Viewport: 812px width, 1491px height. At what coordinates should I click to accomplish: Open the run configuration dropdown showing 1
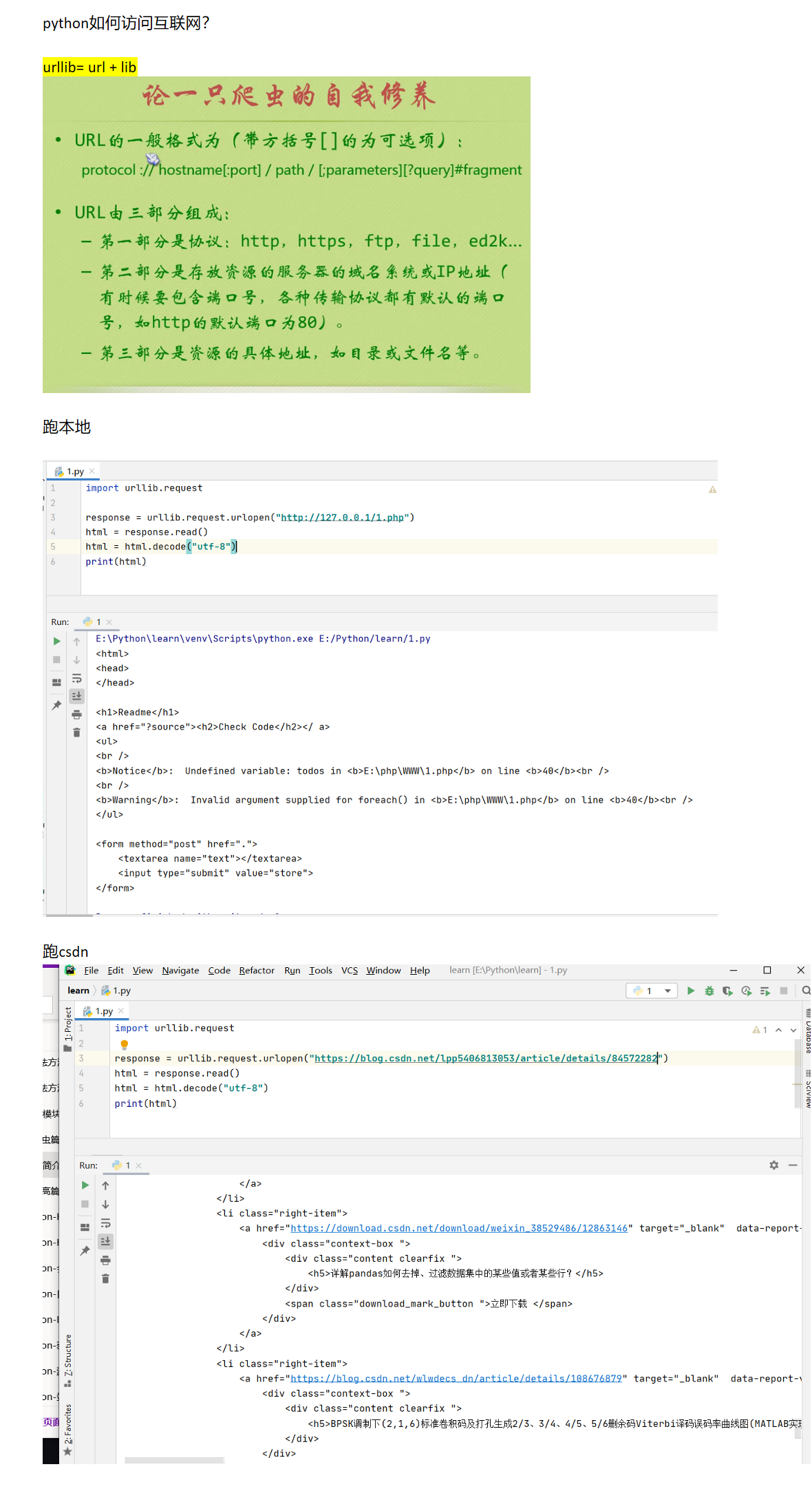pyautogui.click(x=652, y=991)
